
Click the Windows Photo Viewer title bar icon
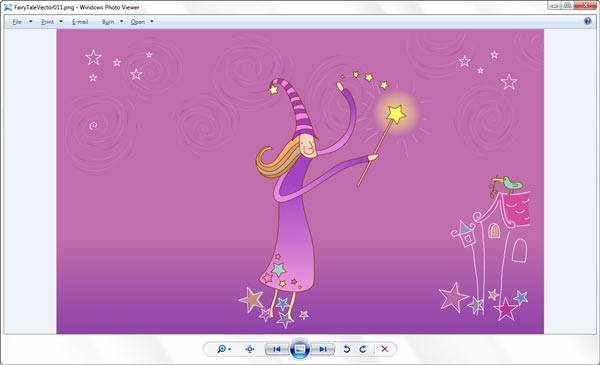8,7
